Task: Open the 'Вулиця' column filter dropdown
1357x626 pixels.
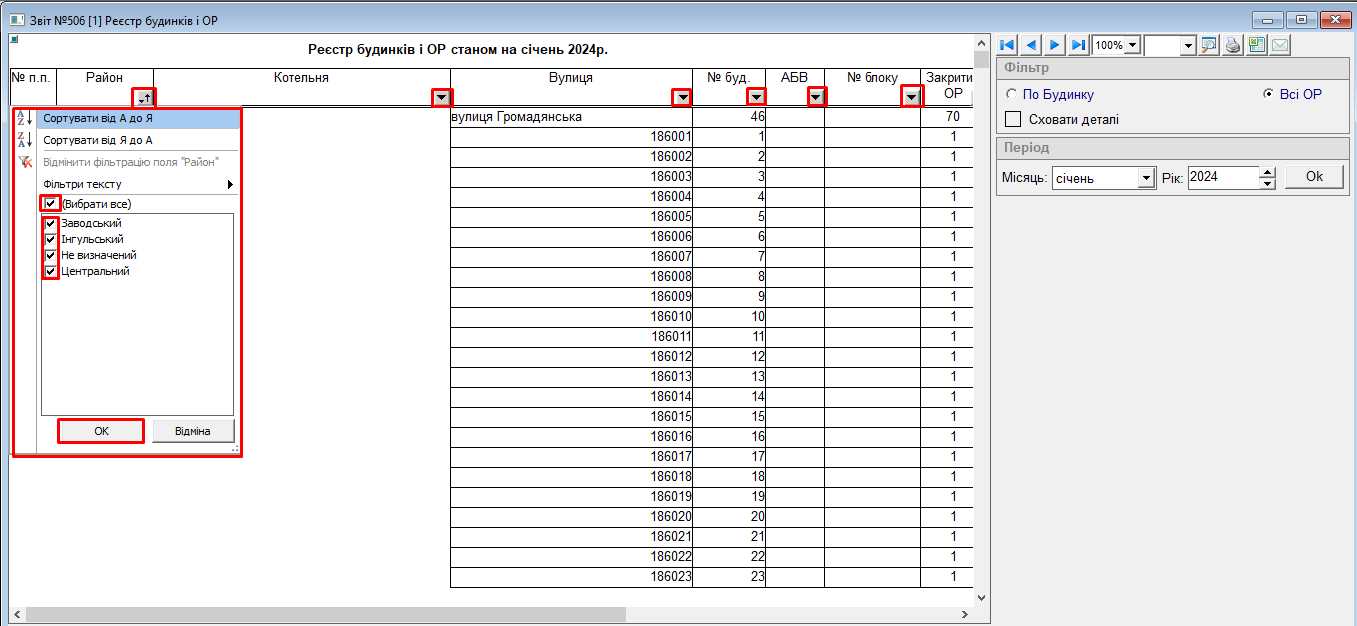Action: click(682, 97)
